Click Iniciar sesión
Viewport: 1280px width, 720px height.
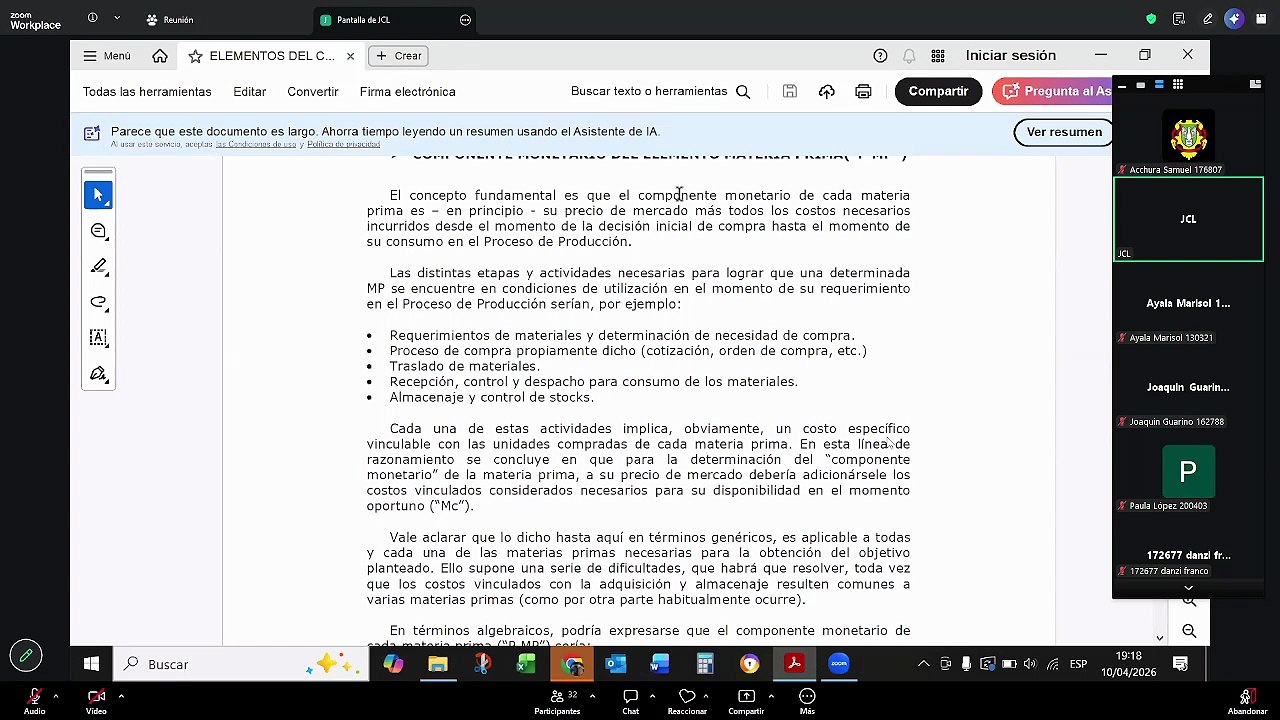click(x=1011, y=56)
